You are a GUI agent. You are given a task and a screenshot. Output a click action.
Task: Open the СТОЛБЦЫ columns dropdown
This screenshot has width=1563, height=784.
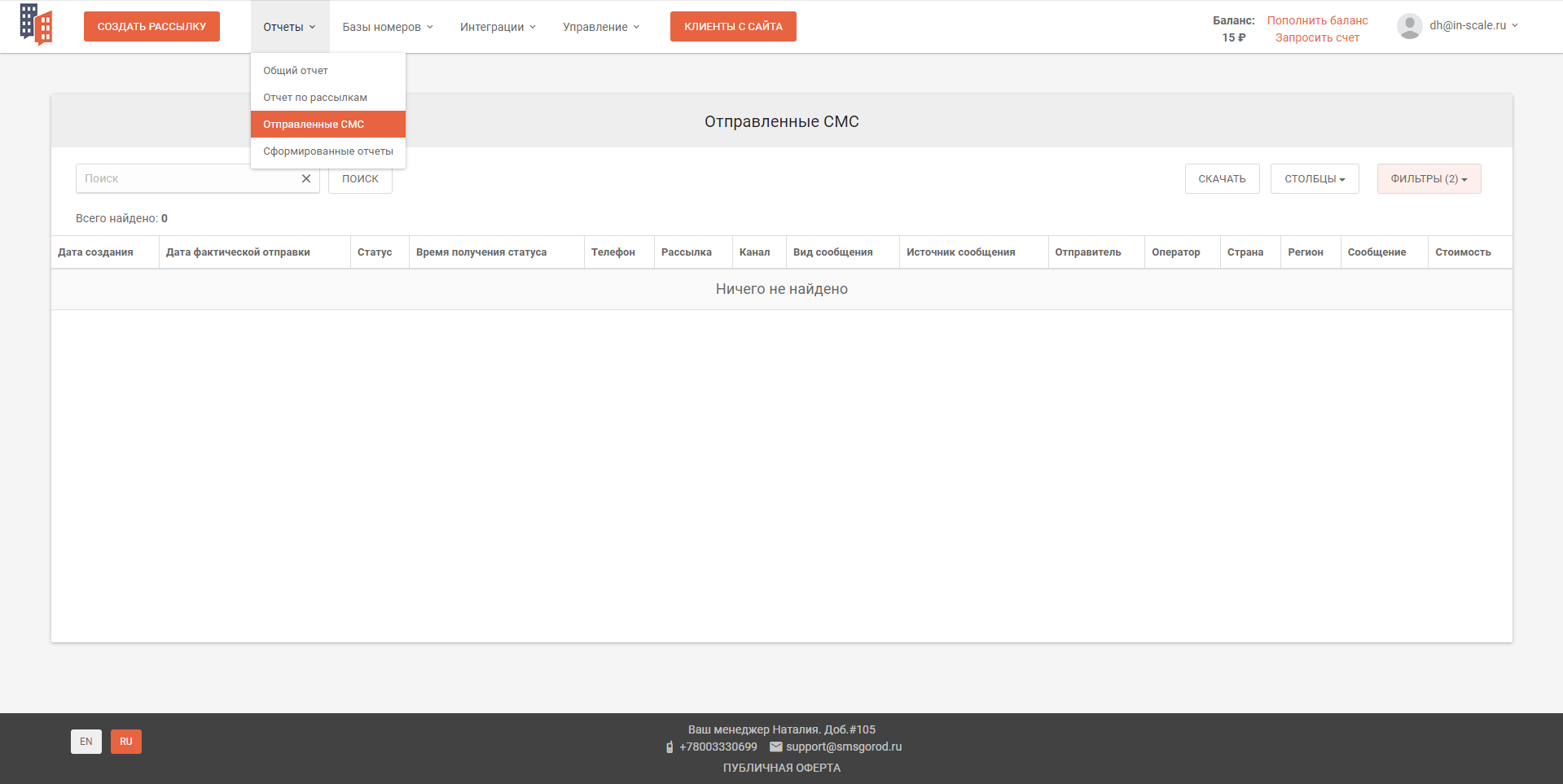(x=1315, y=179)
